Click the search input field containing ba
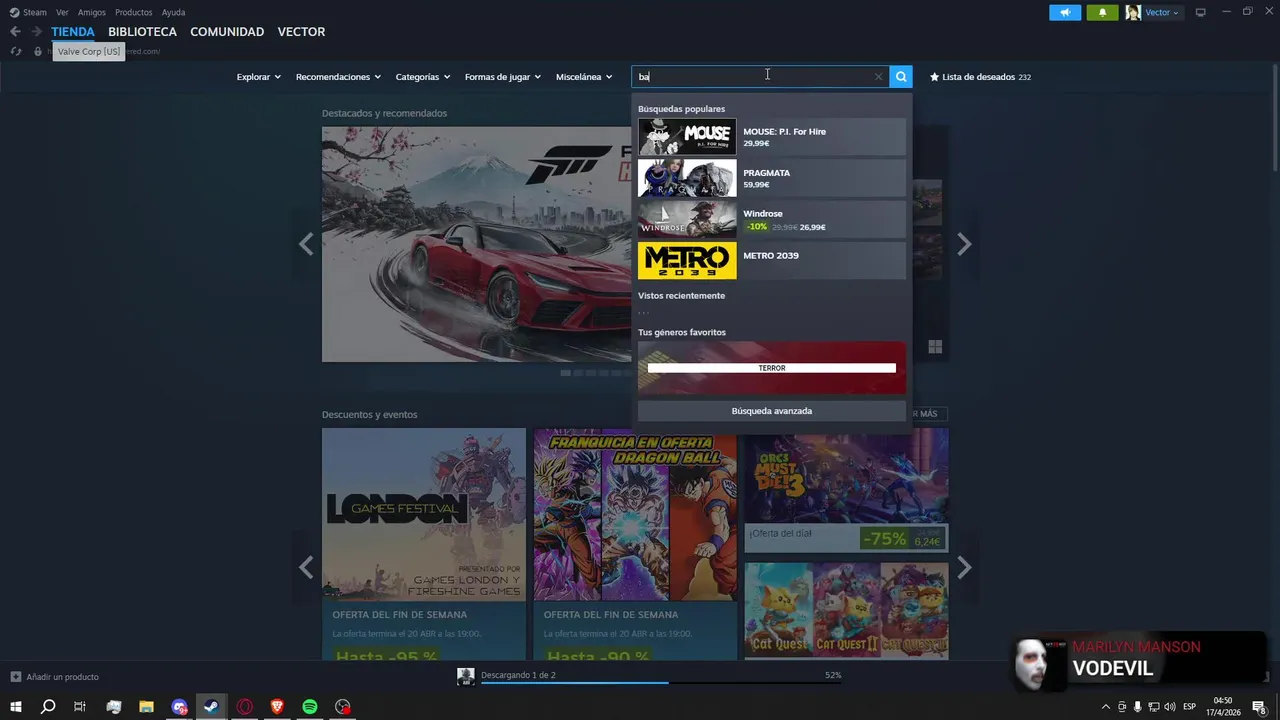The image size is (1280, 720). point(760,77)
